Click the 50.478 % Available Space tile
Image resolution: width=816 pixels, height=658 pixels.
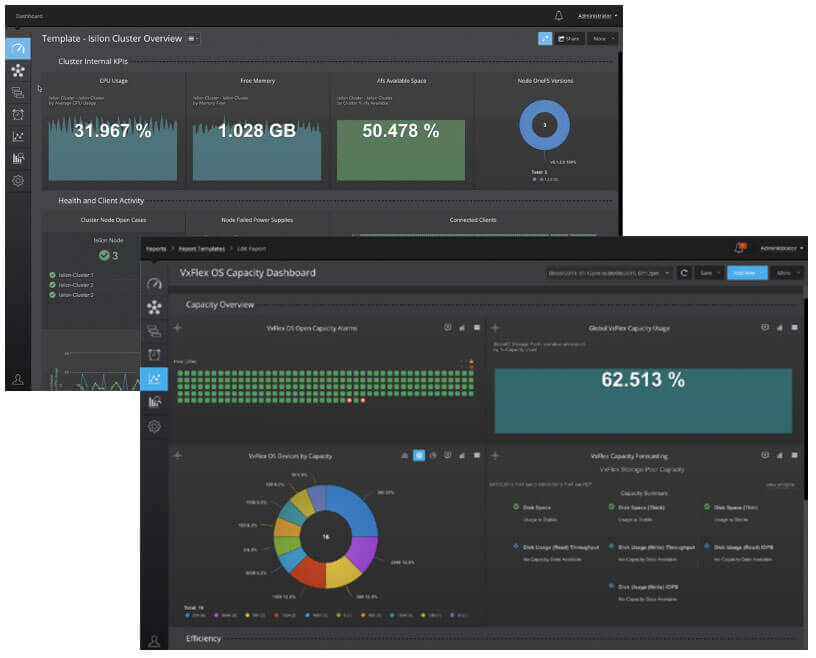[401, 150]
